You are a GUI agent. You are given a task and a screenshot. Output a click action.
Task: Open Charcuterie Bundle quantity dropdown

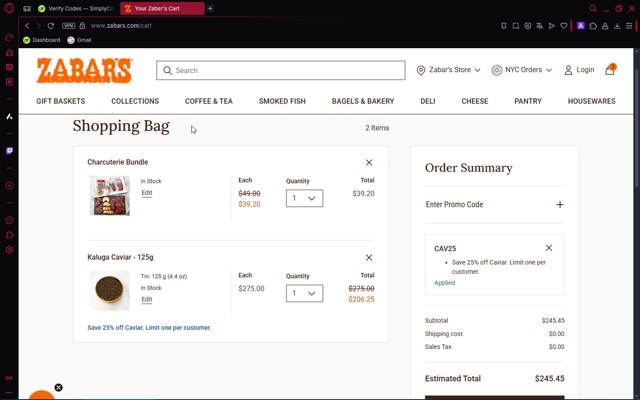(x=304, y=198)
